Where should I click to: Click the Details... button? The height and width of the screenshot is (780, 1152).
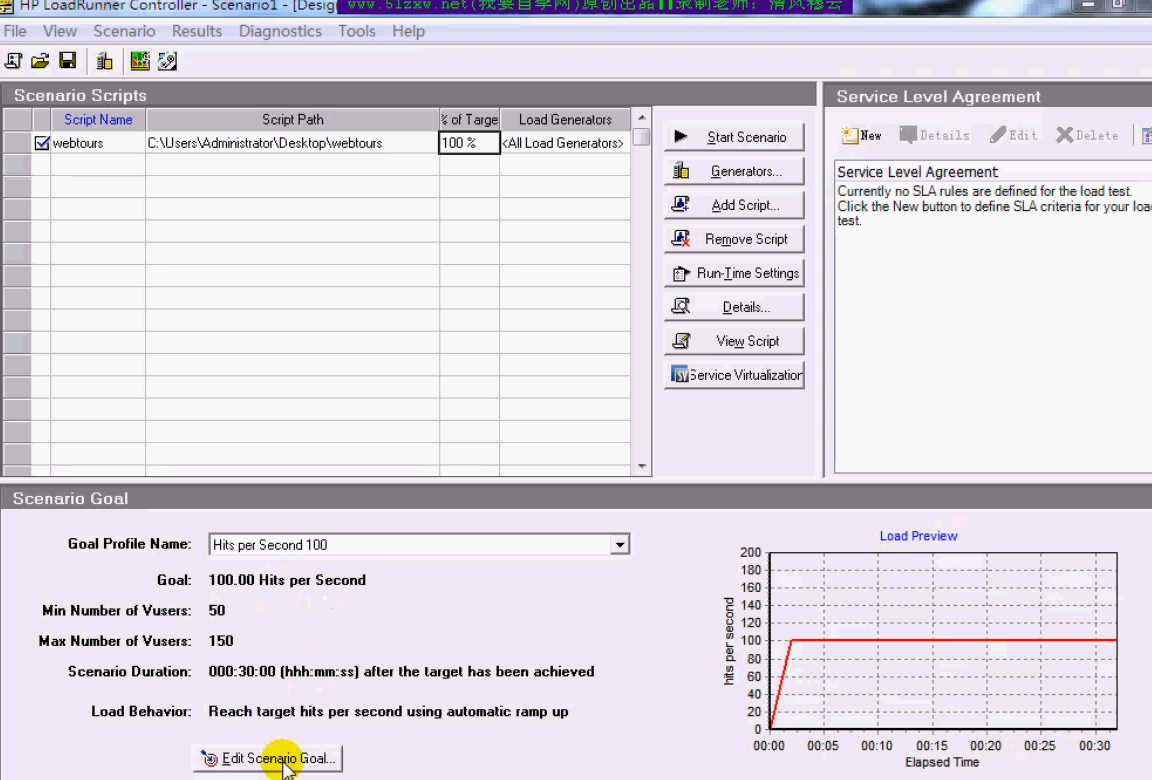(x=734, y=307)
